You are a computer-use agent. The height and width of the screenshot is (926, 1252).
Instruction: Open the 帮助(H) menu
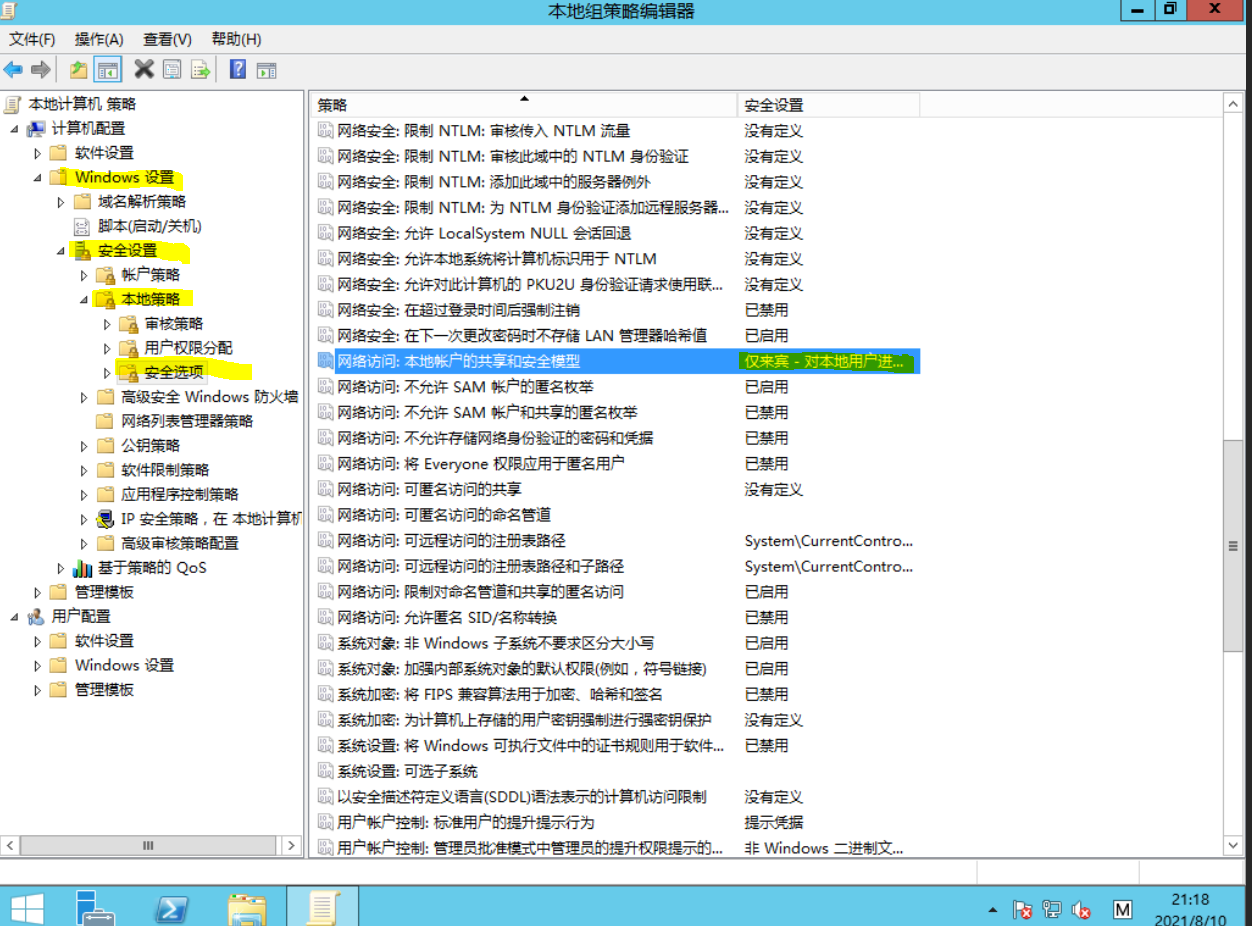(x=236, y=39)
